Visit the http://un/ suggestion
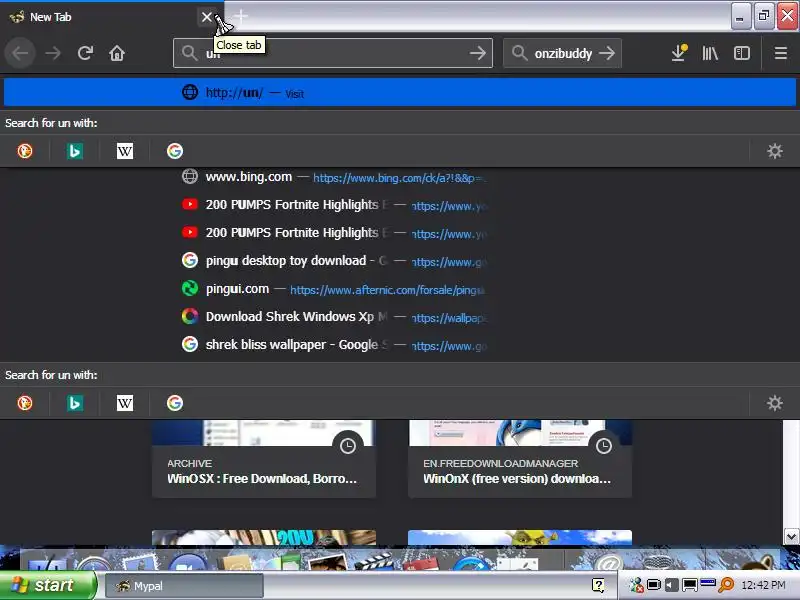 tap(400, 92)
